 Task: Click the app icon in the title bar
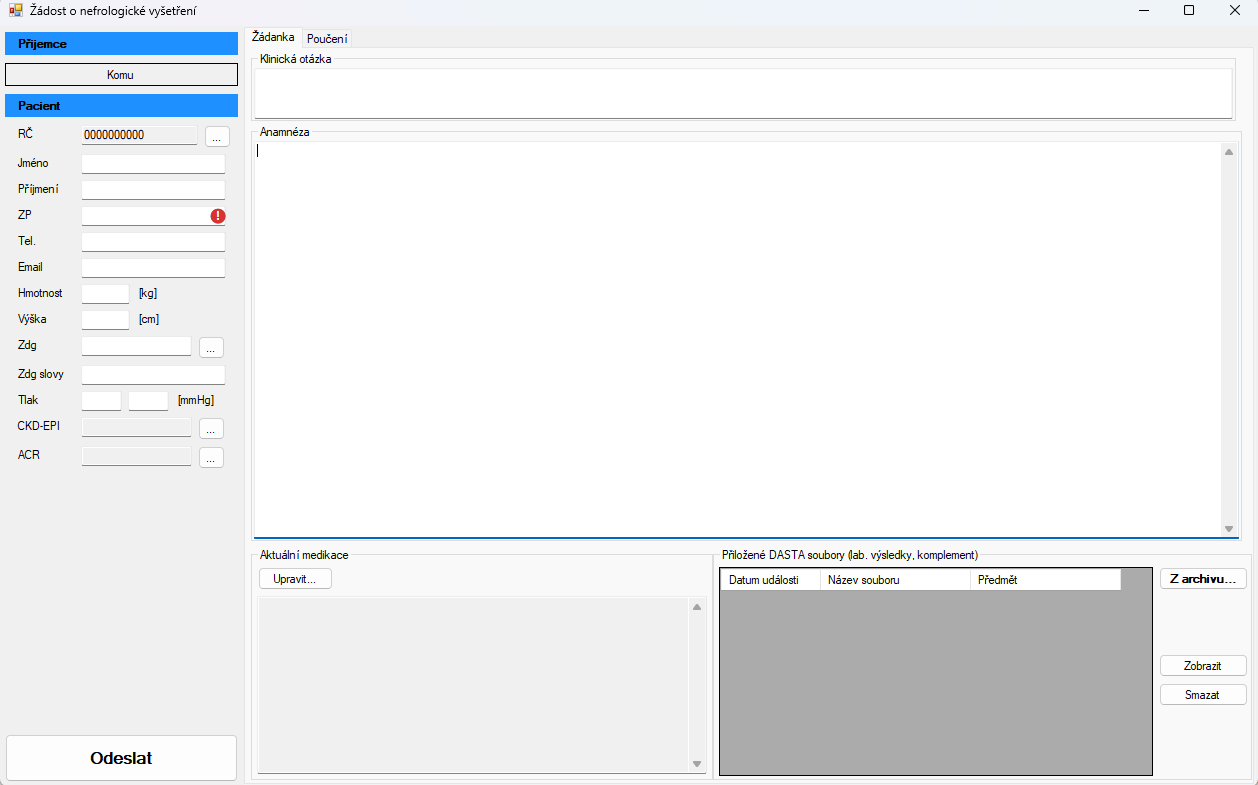tap(16, 10)
